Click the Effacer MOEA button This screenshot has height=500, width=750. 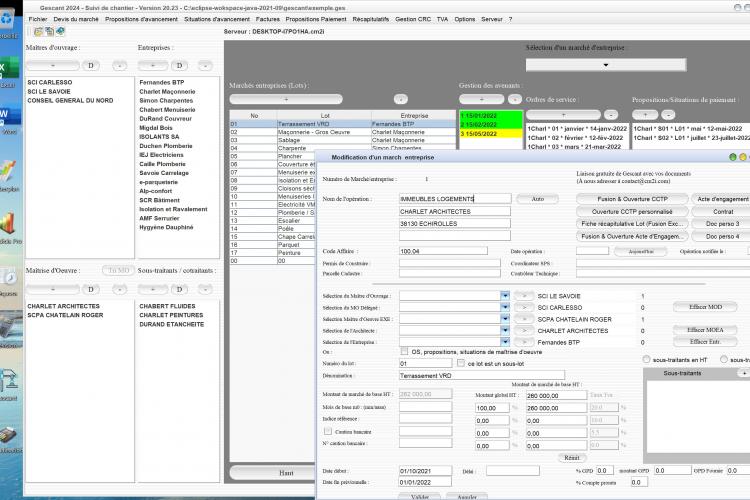click(706, 330)
